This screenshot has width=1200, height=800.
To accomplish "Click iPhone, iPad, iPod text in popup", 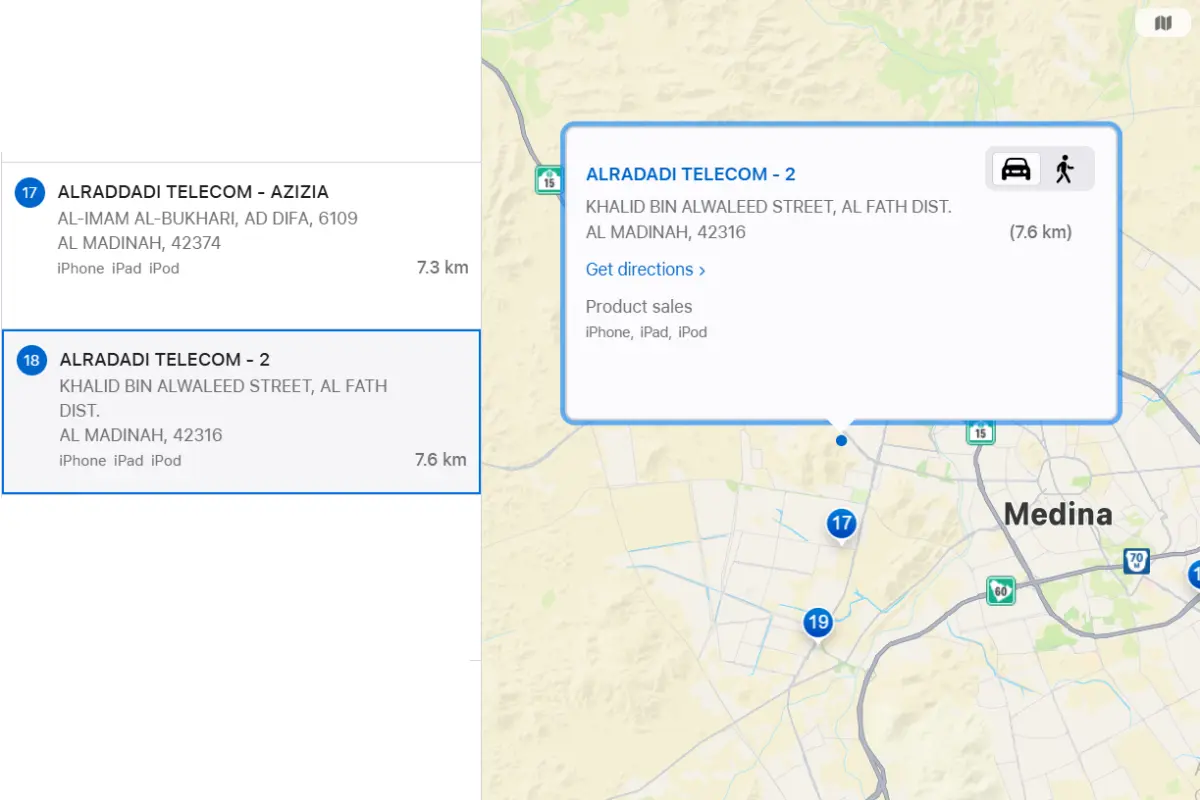I will (646, 332).
